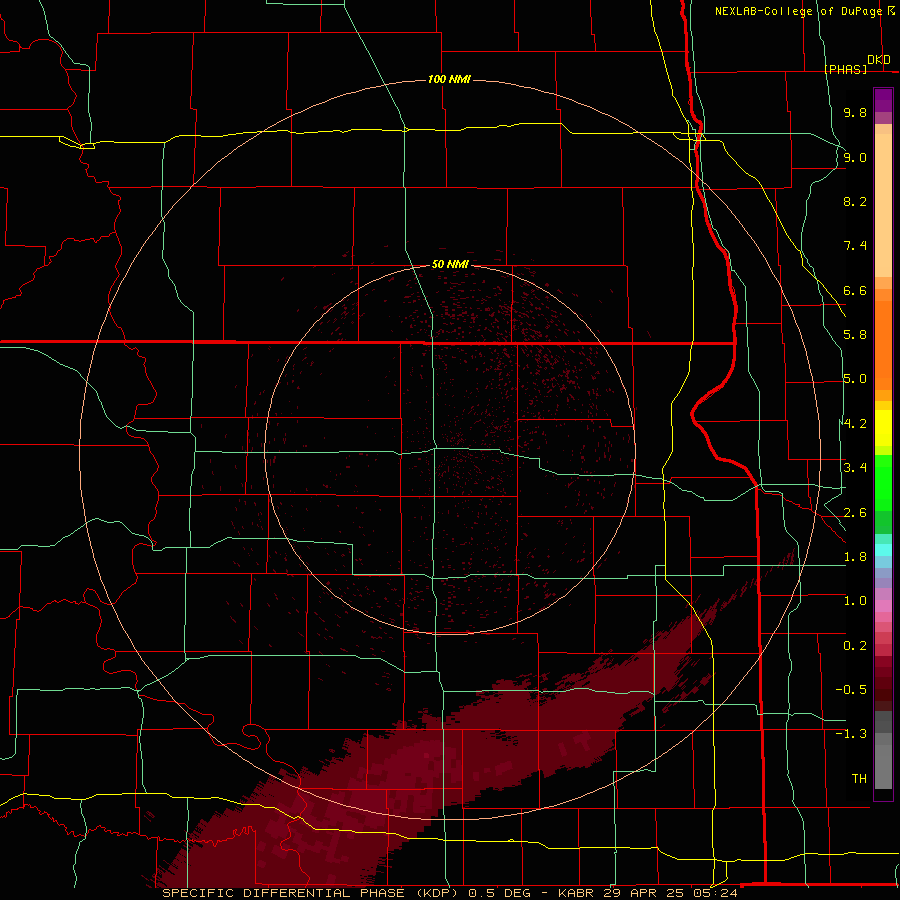This screenshot has height=900, width=900.
Task: Click the 7.4 value on the scale
Action: pos(855,246)
